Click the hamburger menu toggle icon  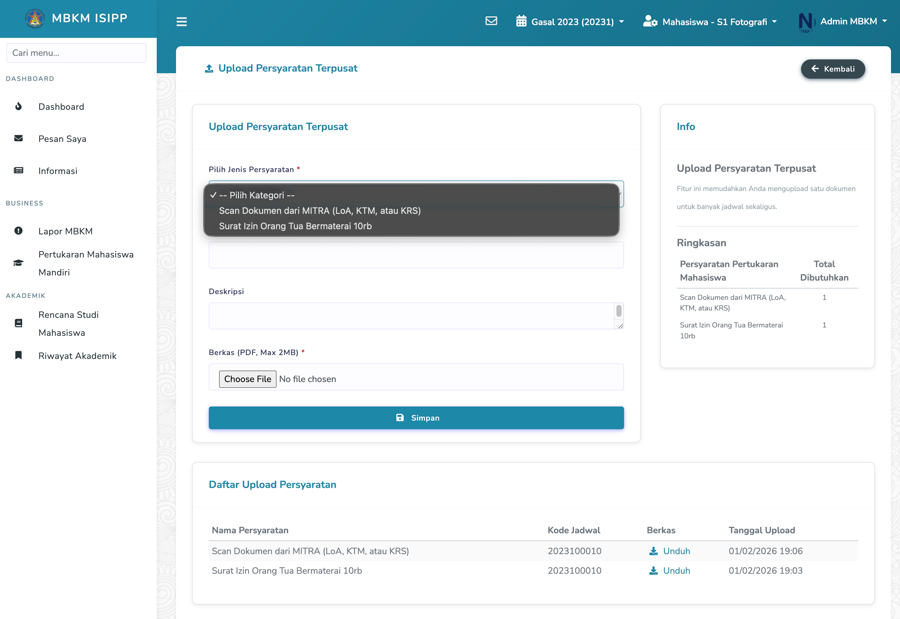181,21
